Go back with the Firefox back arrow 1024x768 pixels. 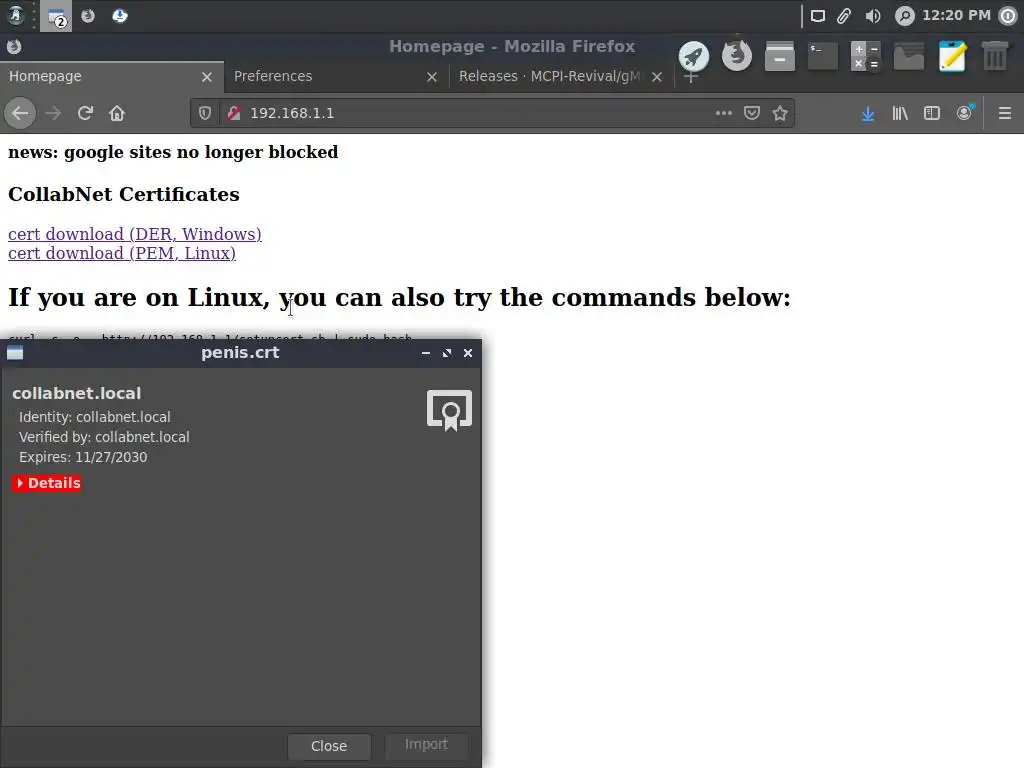coord(20,113)
